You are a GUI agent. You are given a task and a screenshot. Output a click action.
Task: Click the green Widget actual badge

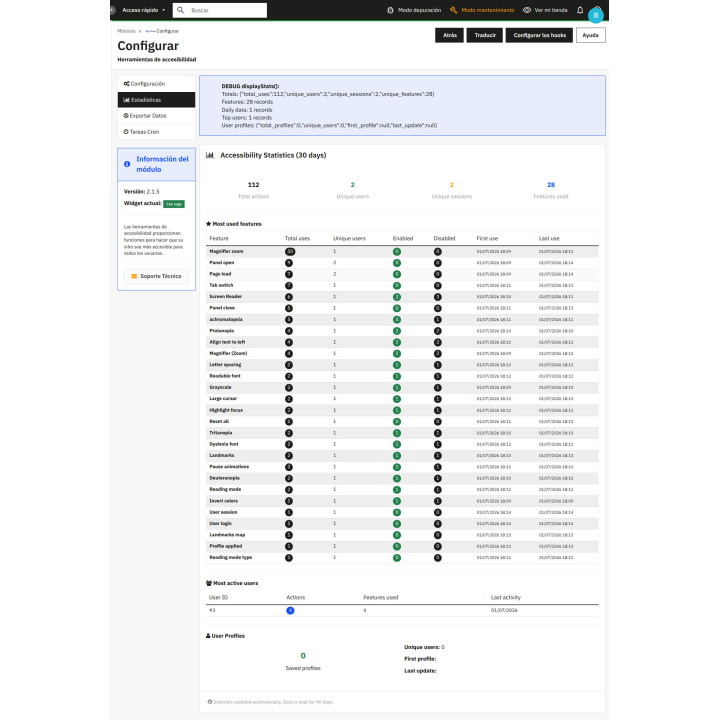point(174,204)
